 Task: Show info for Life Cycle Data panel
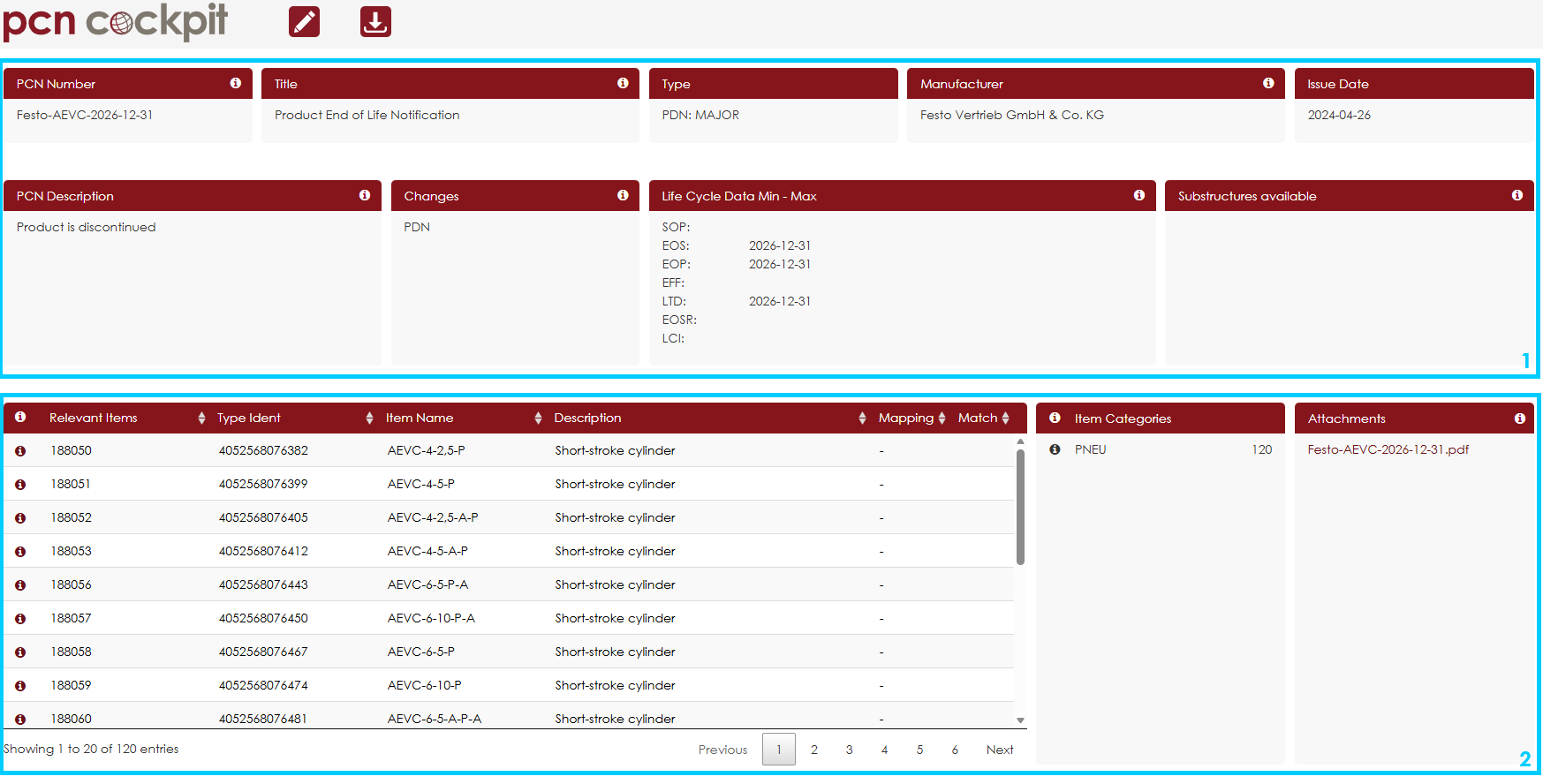coord(1139,195)
